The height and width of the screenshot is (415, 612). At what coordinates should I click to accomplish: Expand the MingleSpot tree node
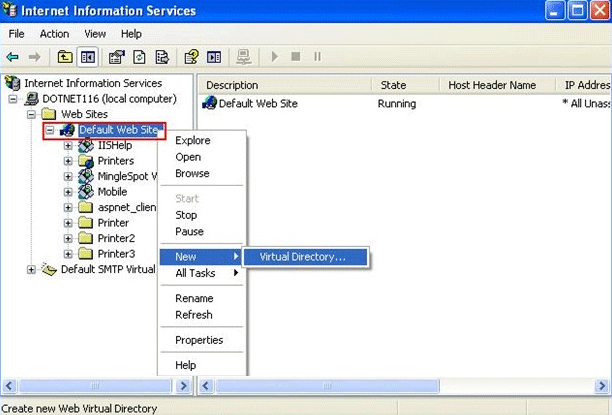pos(68,176)
